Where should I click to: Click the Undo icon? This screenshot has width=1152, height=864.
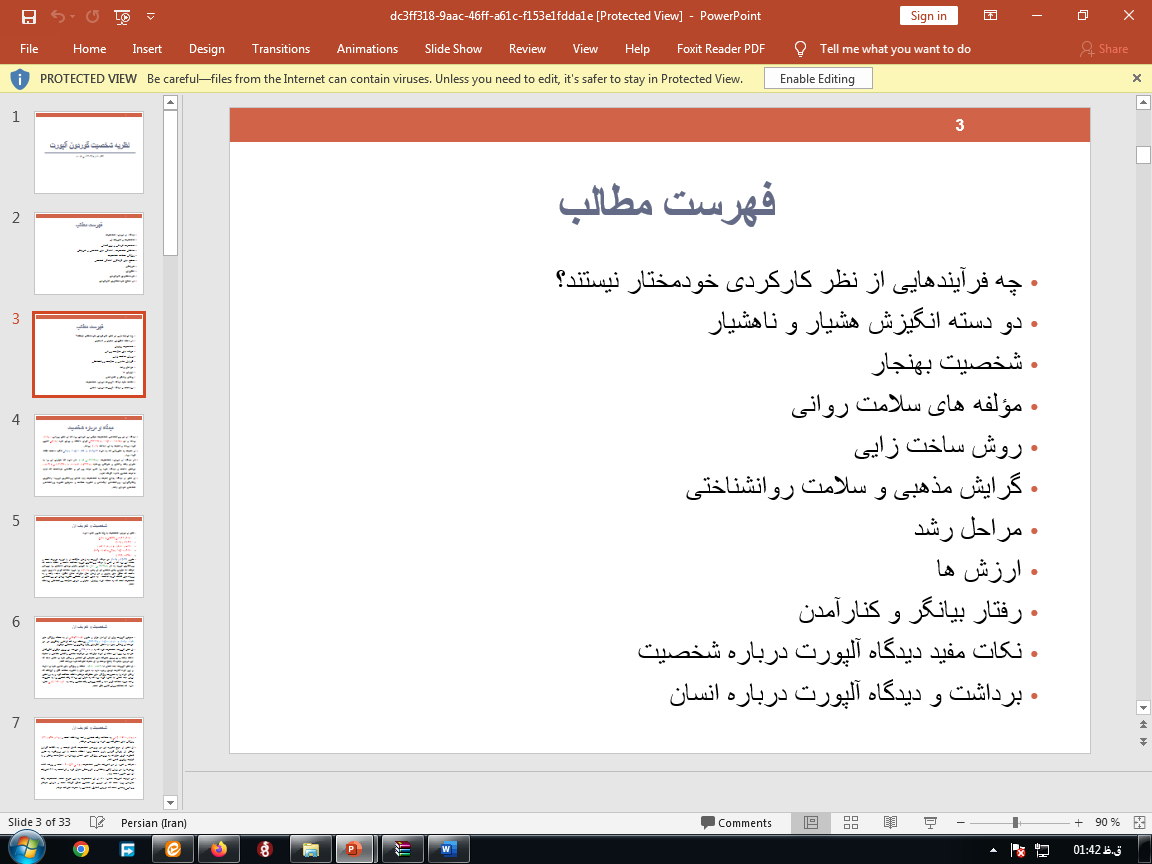(x=57, y=16)
